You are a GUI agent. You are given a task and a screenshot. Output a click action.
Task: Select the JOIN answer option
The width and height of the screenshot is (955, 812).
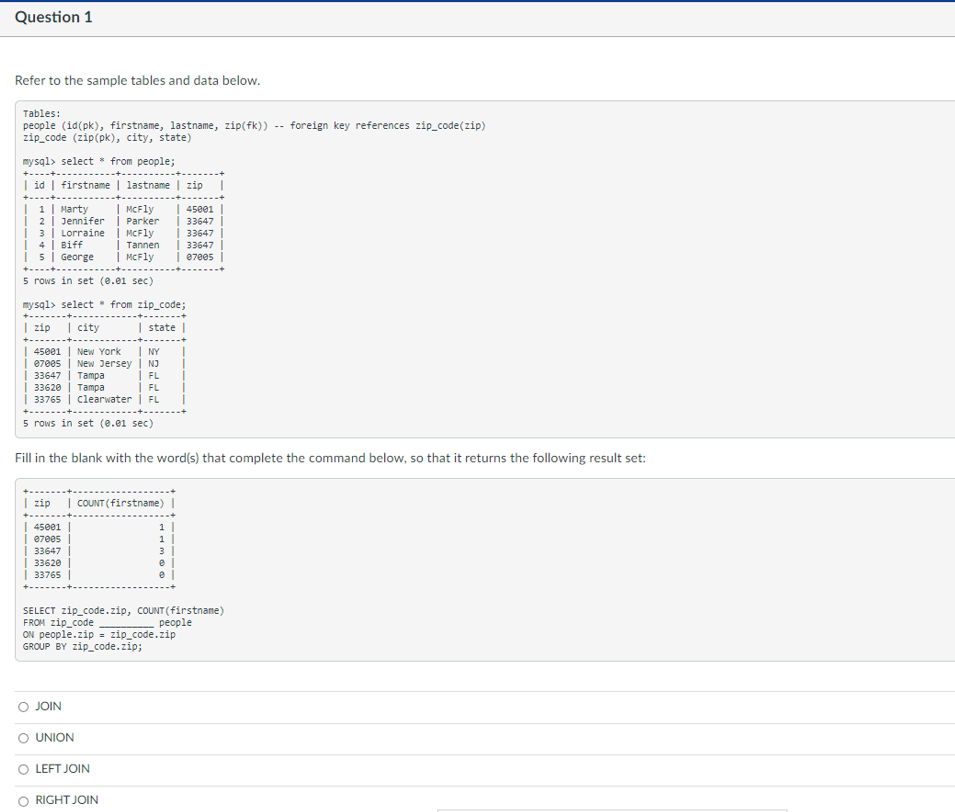pos(23,706)
